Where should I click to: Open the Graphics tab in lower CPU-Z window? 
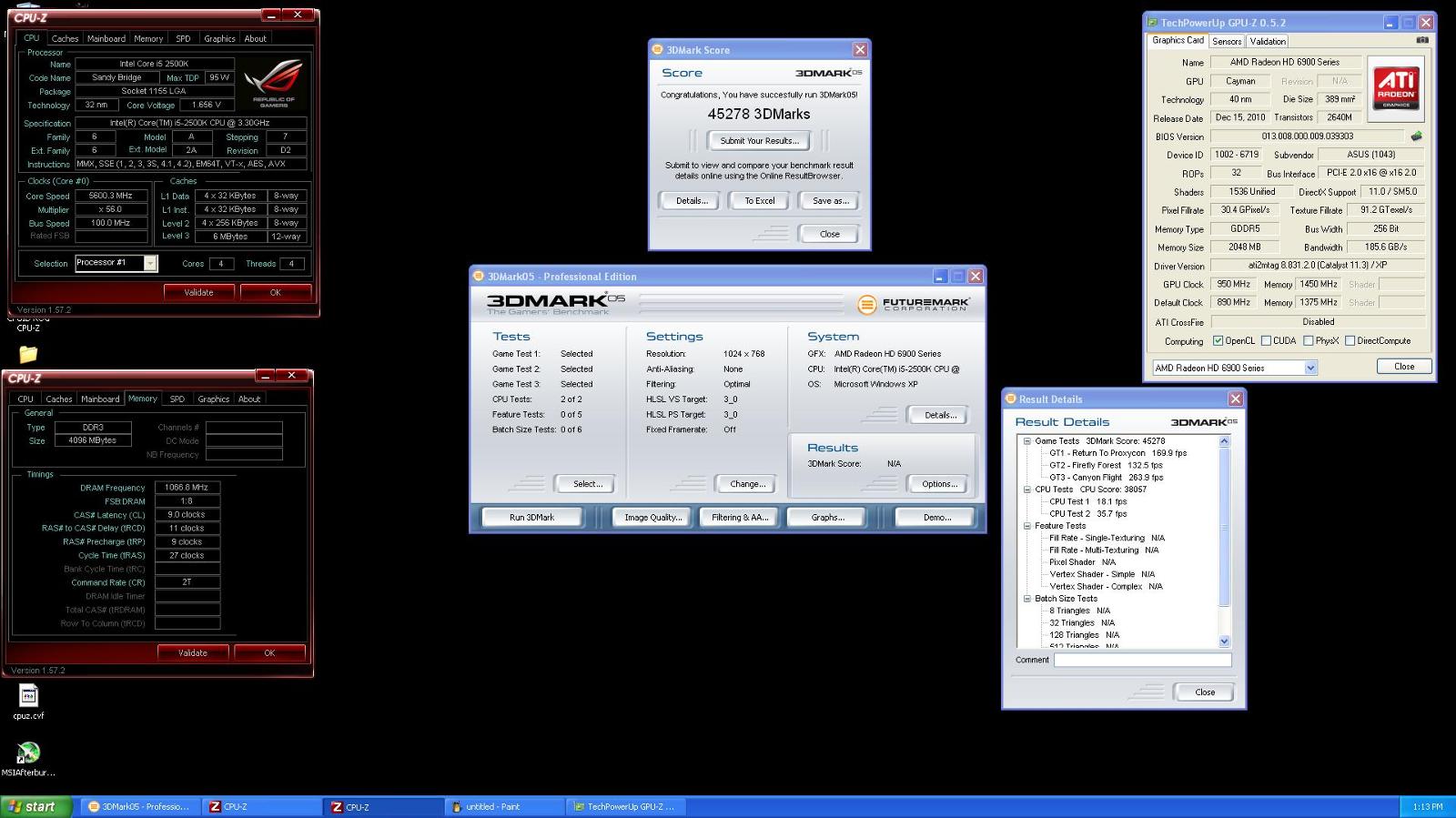(x=214, y=399)
